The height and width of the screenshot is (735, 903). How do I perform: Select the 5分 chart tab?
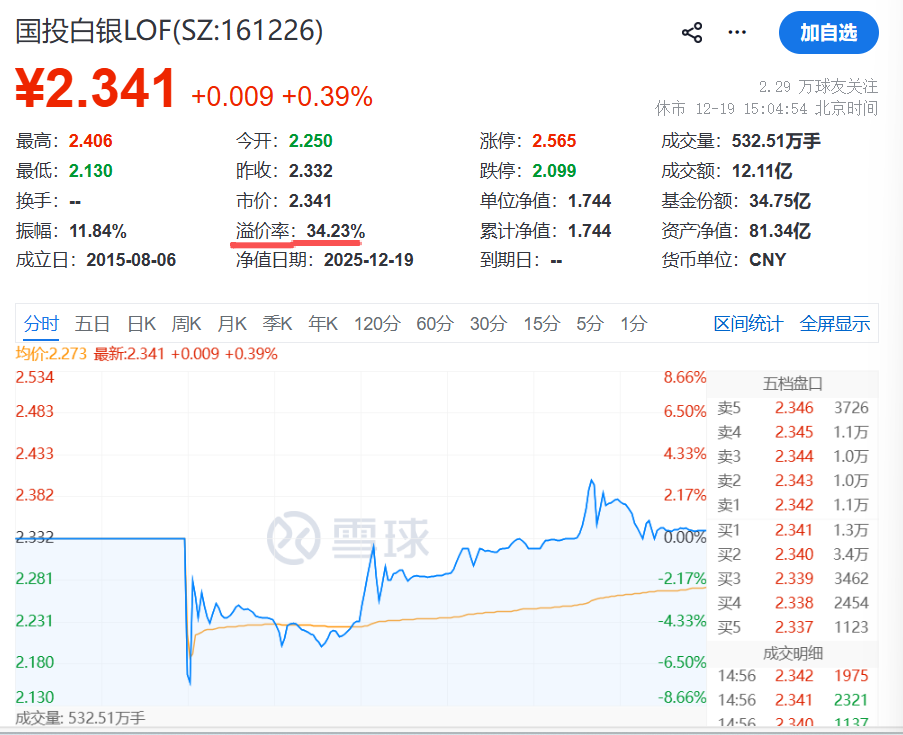[x=590, y=323]
